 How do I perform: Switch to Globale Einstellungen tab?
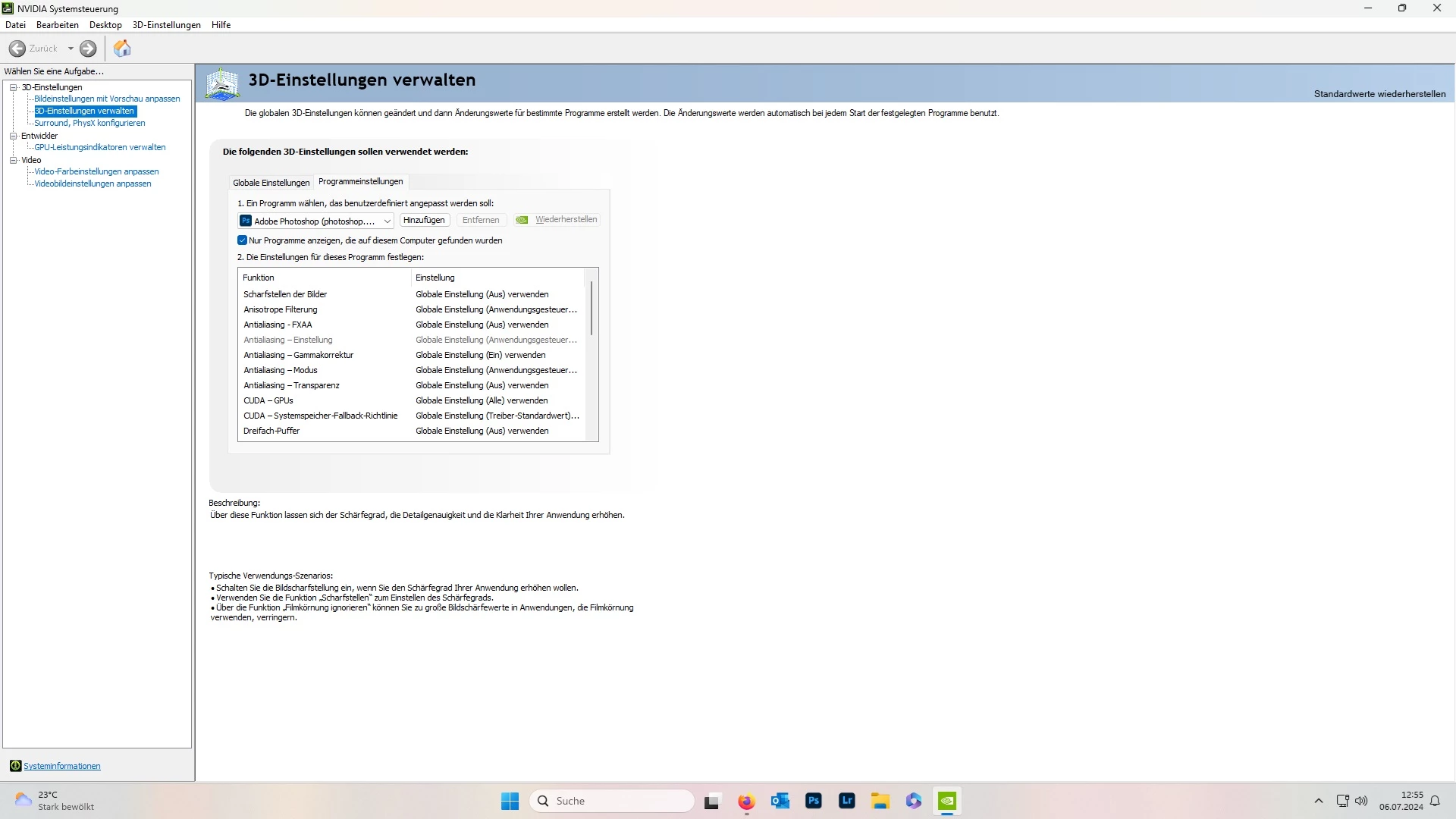271,183
